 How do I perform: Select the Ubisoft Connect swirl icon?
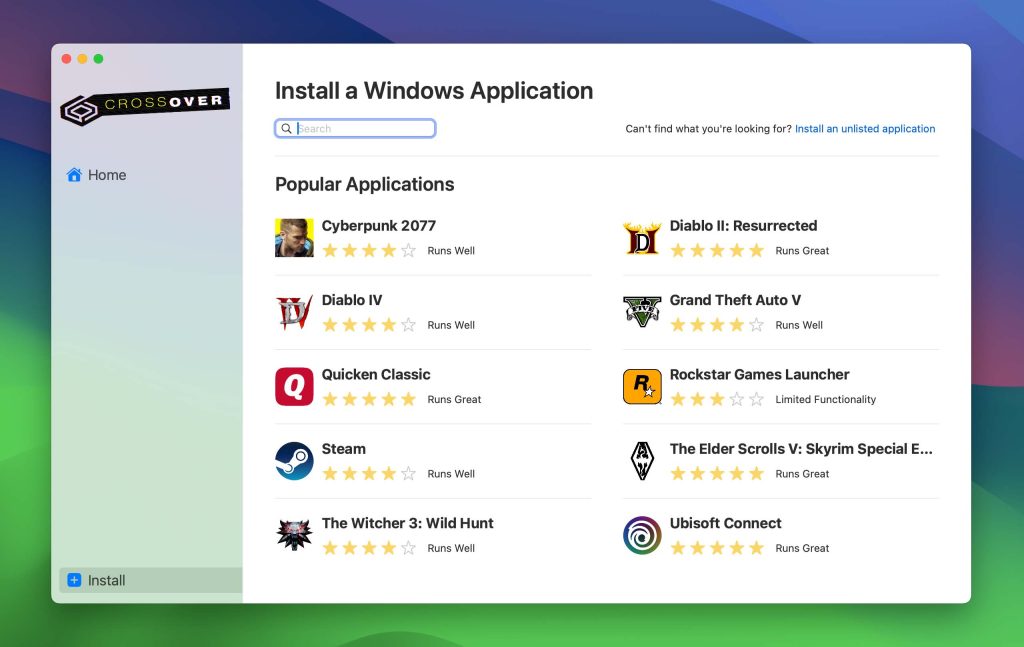(642, 535)
